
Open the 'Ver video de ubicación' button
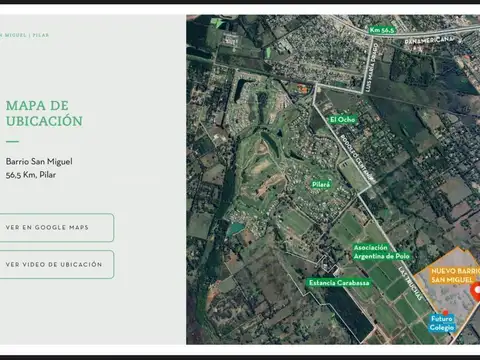pyautogui.click(x=57, y=264)
